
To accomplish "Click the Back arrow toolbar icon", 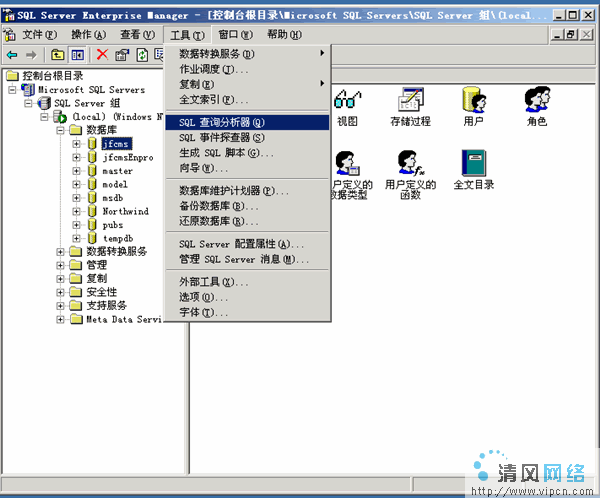I will [x=12, y=55].
